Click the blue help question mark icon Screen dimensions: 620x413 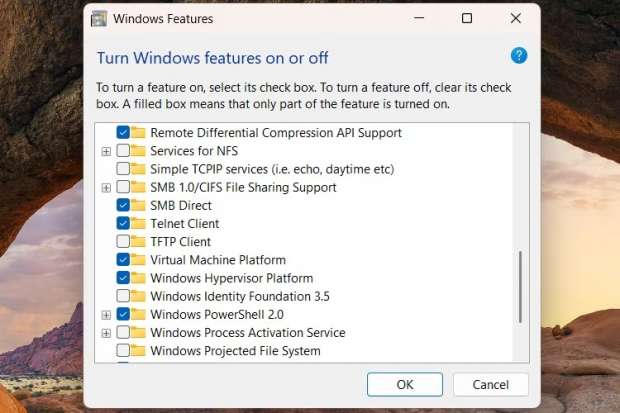click(519, 56)
